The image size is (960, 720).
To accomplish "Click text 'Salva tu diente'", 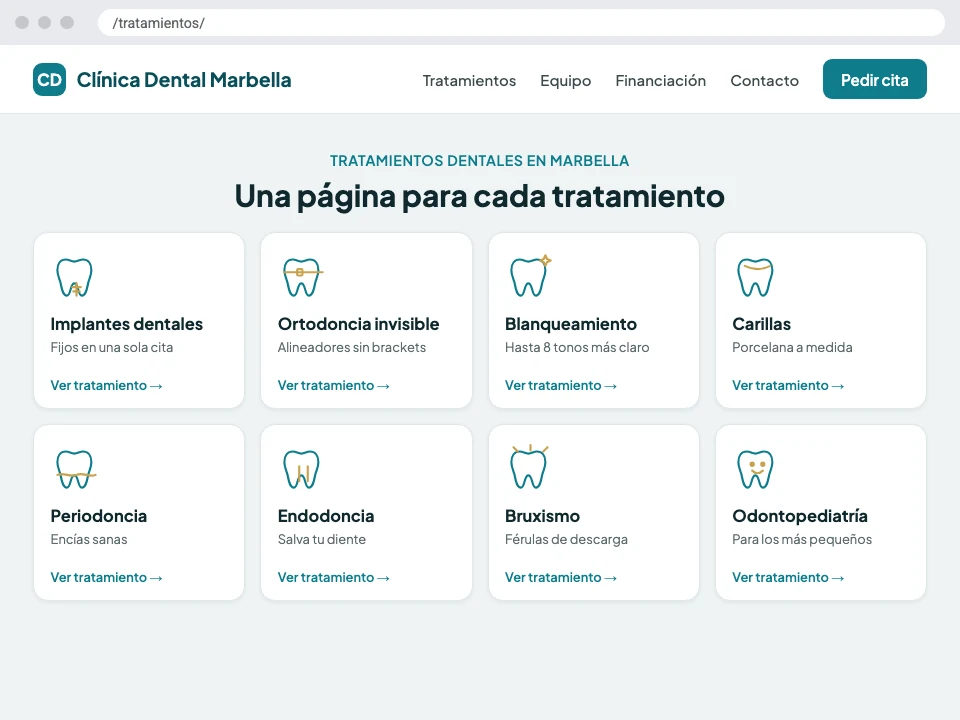I will (321, 539).
